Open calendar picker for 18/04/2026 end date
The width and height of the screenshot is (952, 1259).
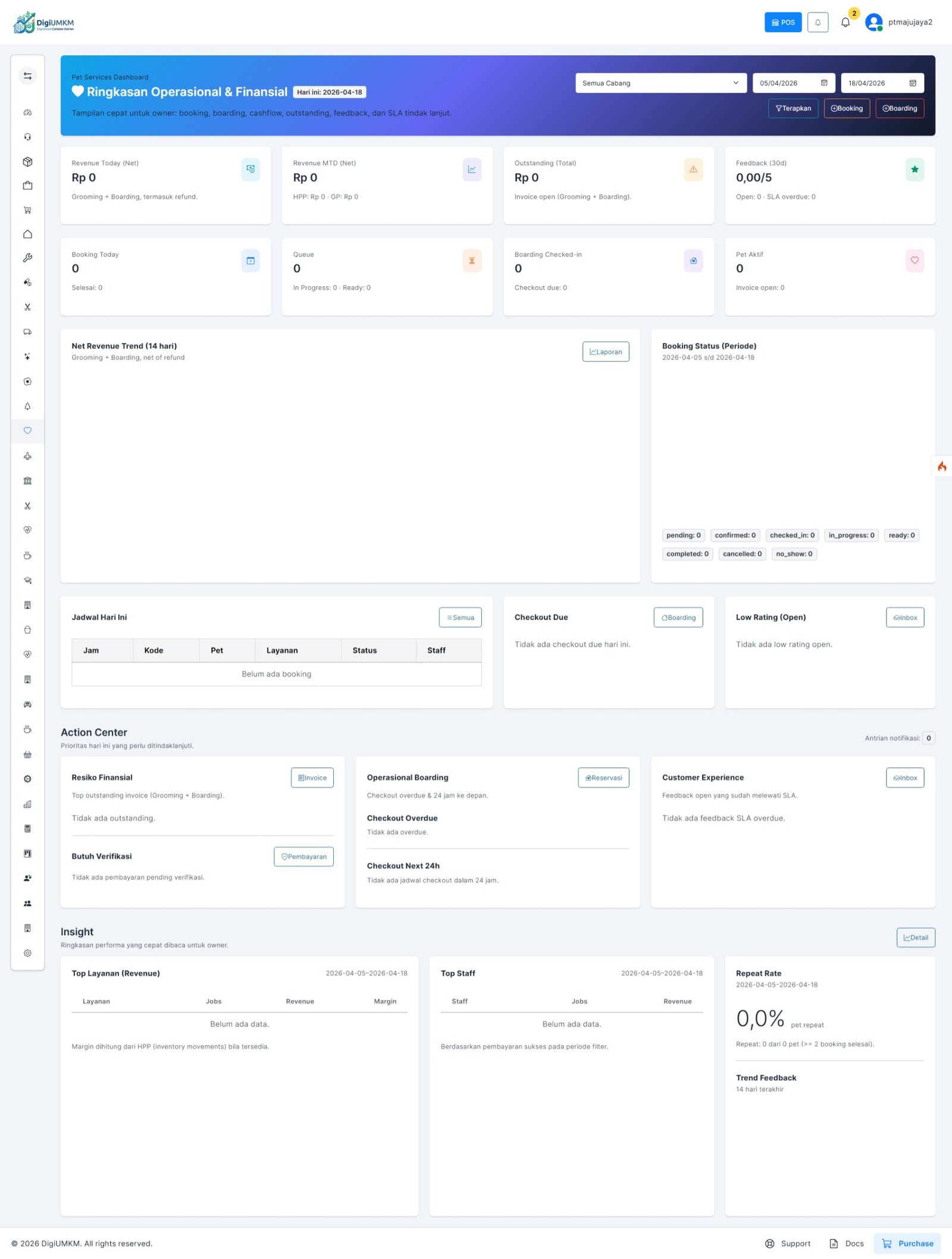[x=912, y=83]
